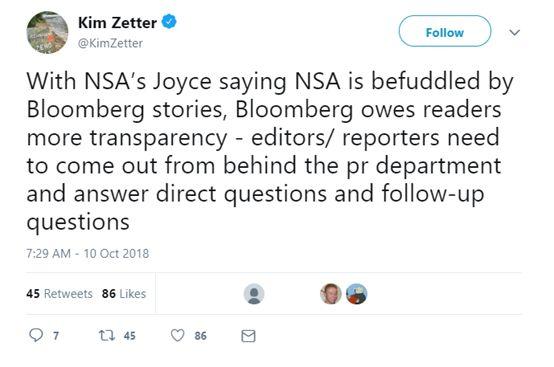The height and width of the screenshot is (367, 554).
Task: Click the like count 86 beside heart
Action: tap(200, 336)
